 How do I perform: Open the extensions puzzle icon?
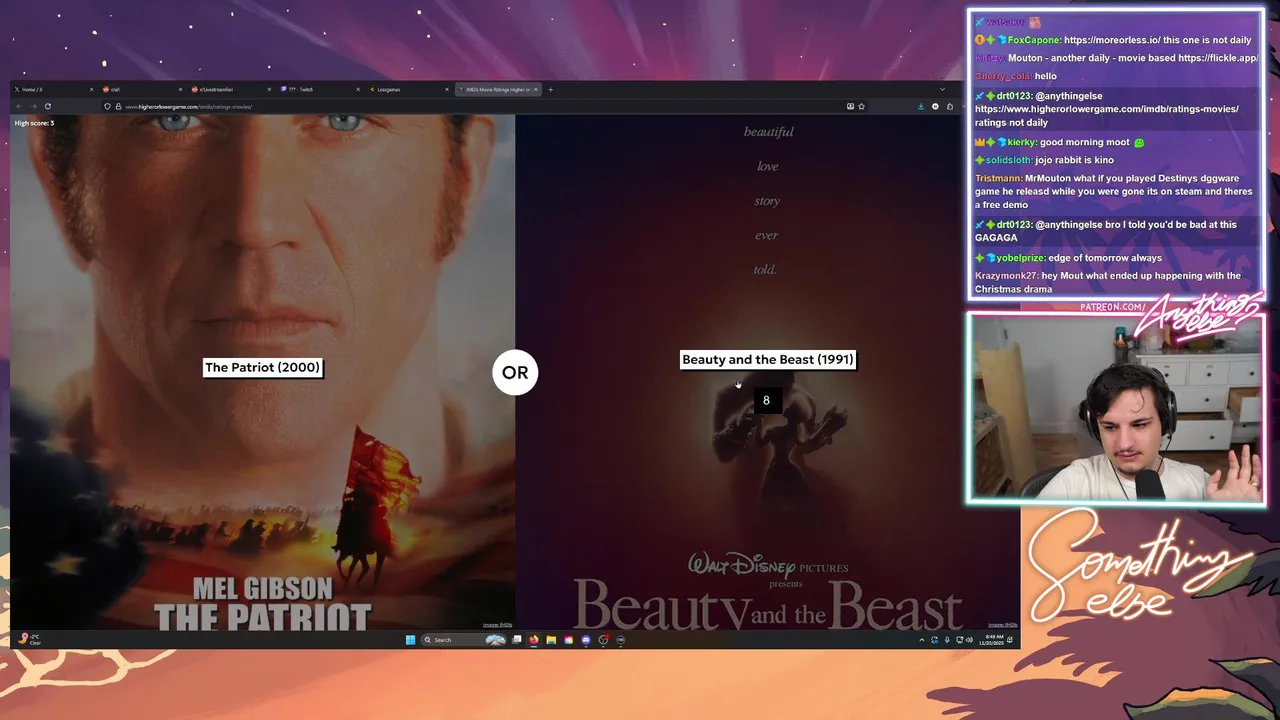pyautogui.click(x=950, y=106)
